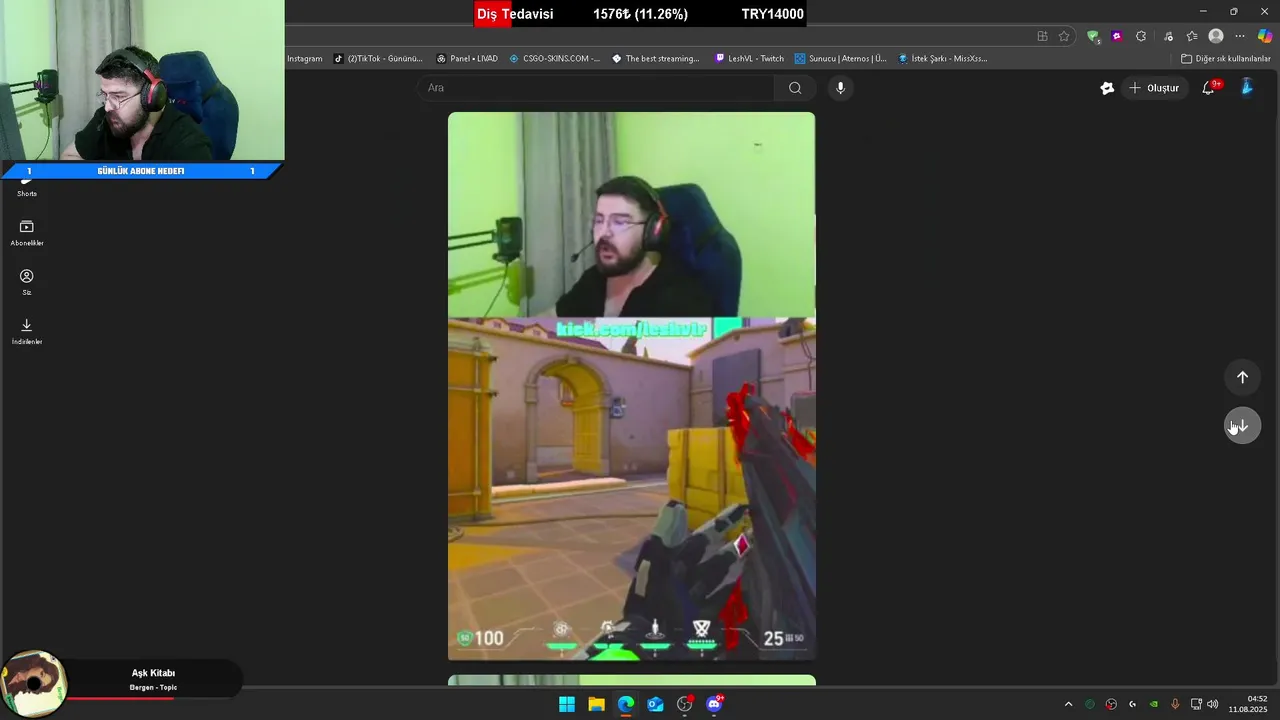The height and width of the screenshot is (720, 1280).
Task: Open the Instagram bookmark
Action: (305, 59)
